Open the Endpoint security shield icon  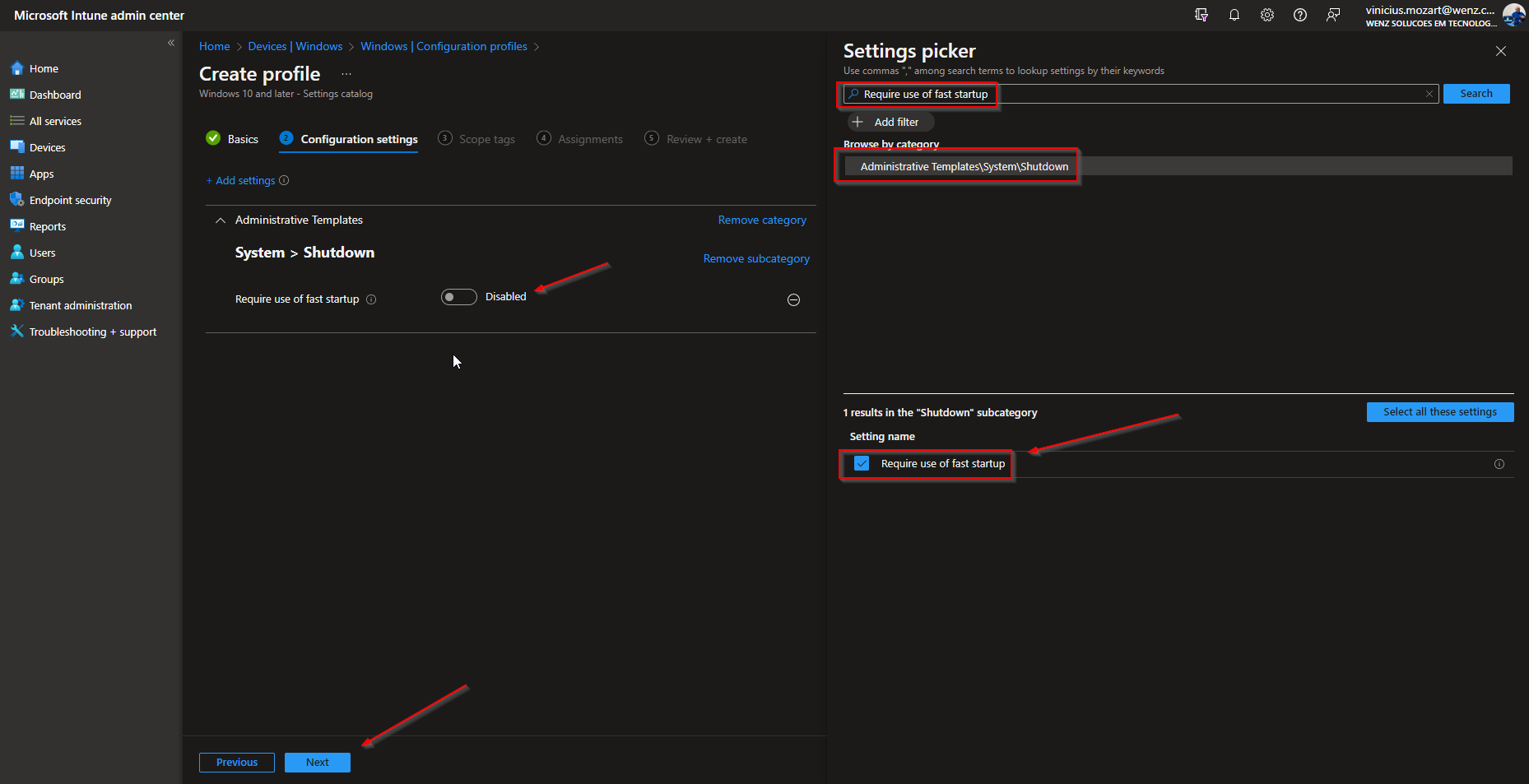pos(16,200)
